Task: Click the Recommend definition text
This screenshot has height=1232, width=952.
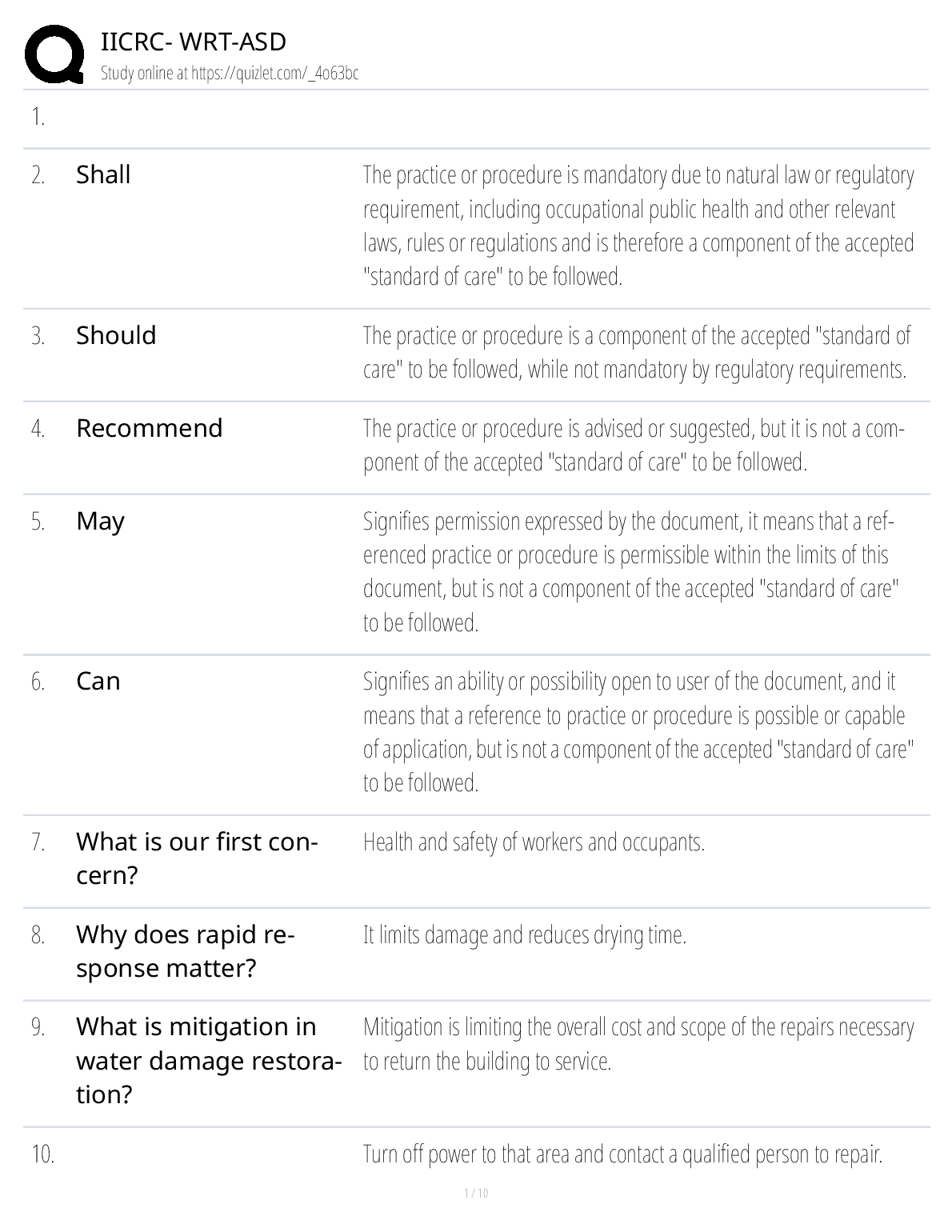Action: tap(633, 445)
